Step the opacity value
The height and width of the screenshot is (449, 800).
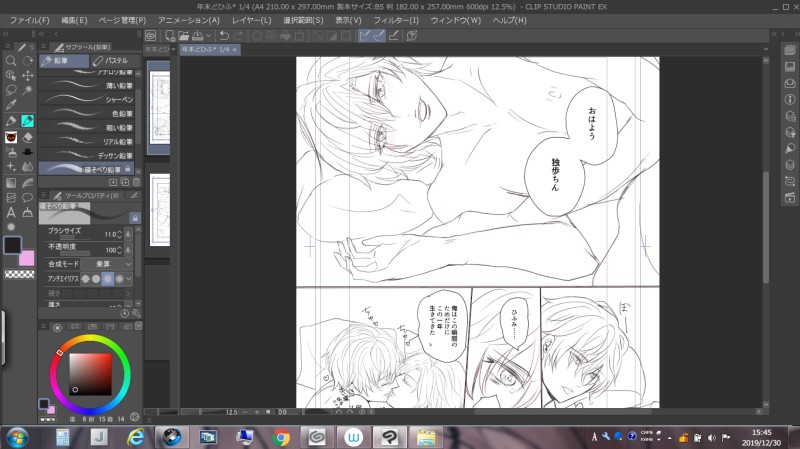[x=119, y=250]
